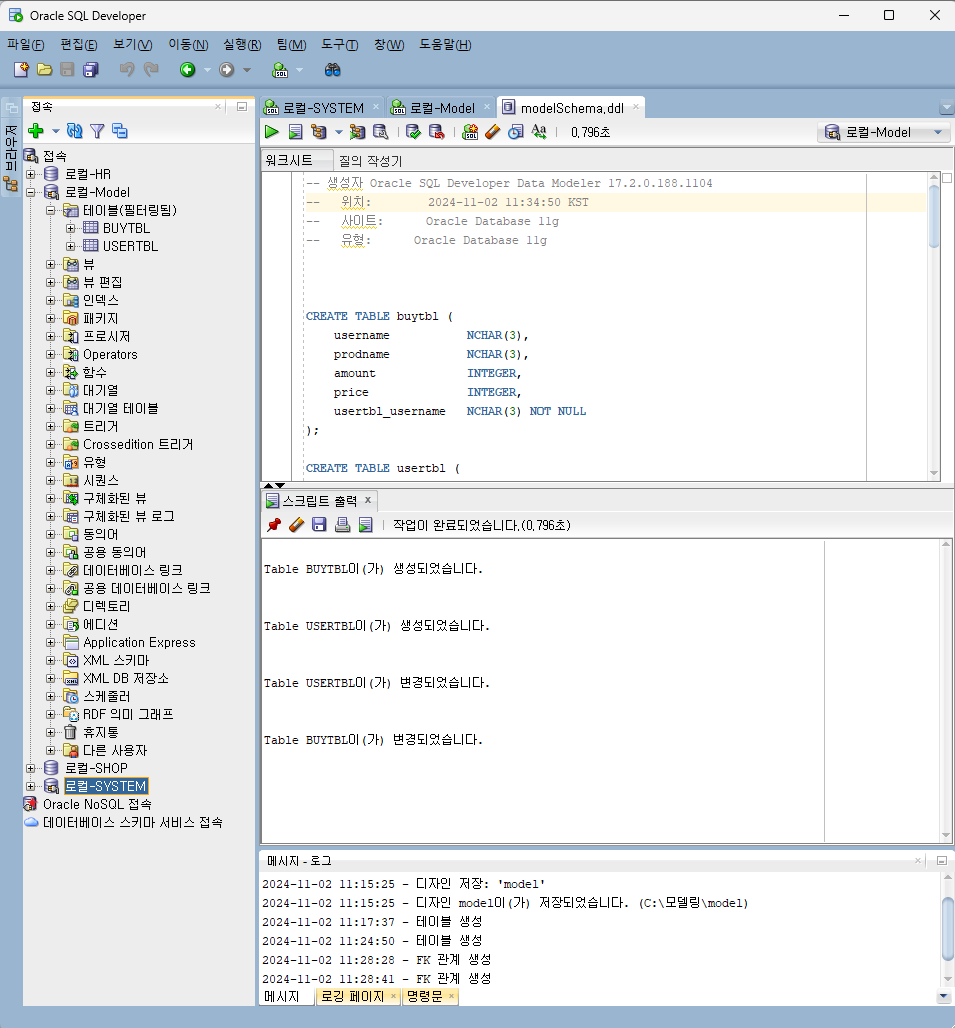Expand the BUYTBL table node
Viewport: 955px width, 1028px height.
pos(70,228)
